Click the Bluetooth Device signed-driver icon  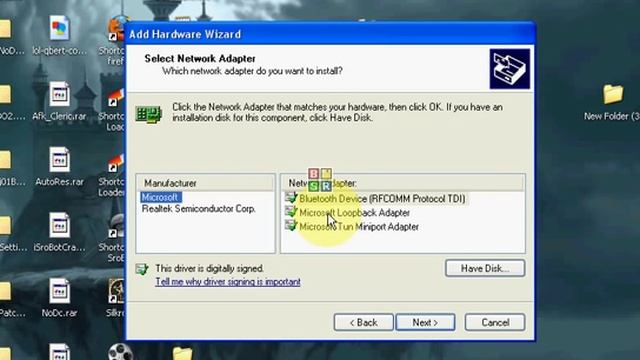[x=291, y=198]
